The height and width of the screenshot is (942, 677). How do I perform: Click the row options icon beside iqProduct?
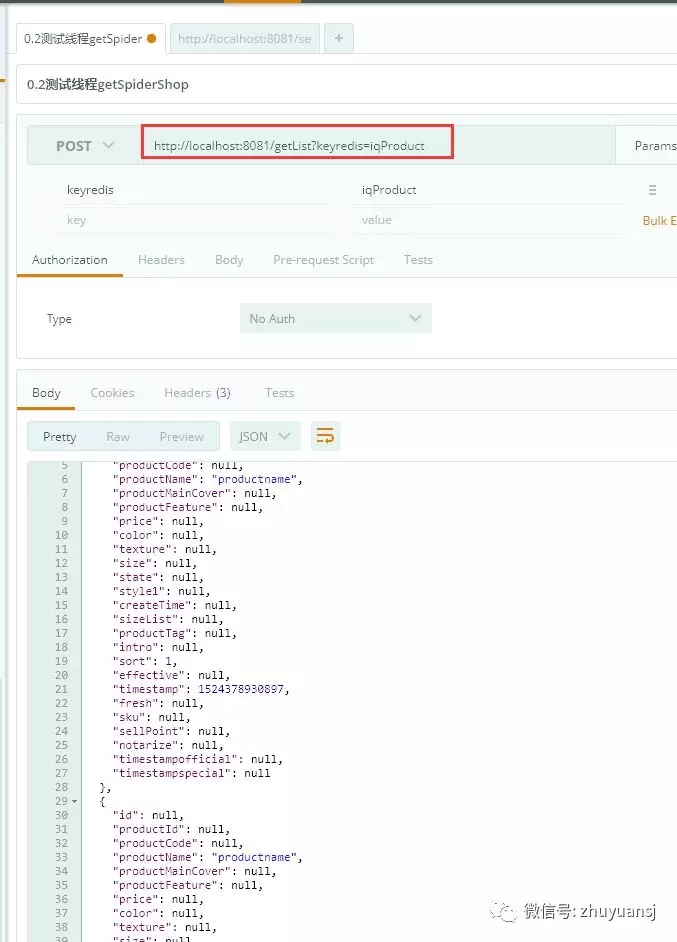(x=652, y=190)
